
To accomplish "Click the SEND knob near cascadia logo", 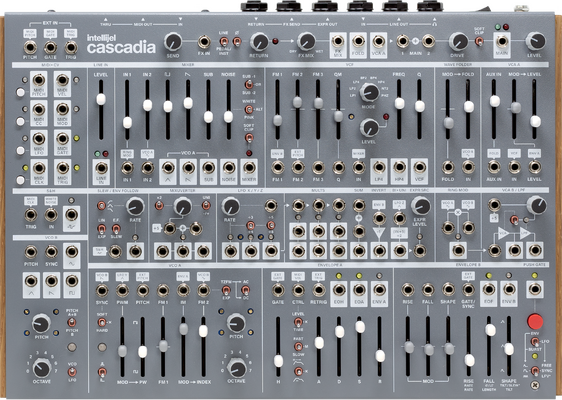I will 173,42.
